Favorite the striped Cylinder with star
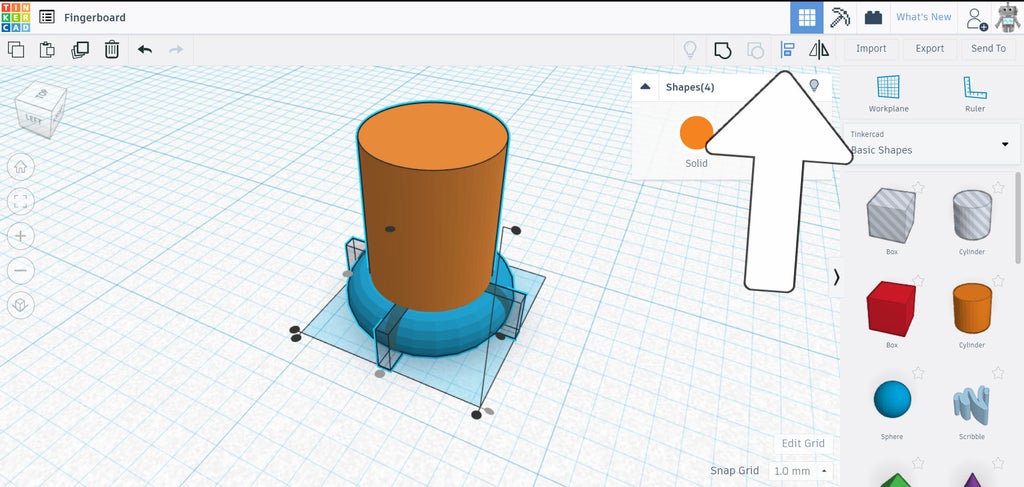 click(998, 187)
